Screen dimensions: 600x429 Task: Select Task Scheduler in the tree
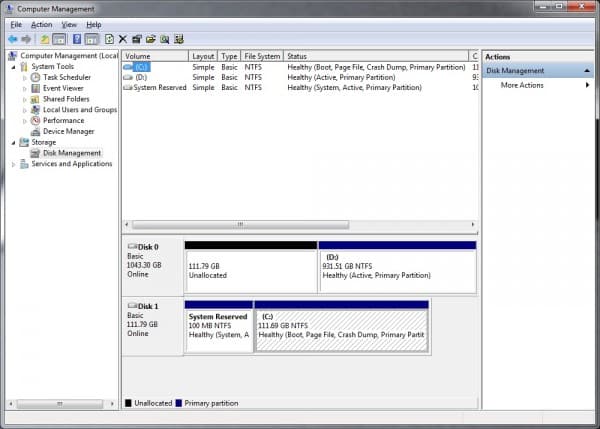tap(67, 77)
